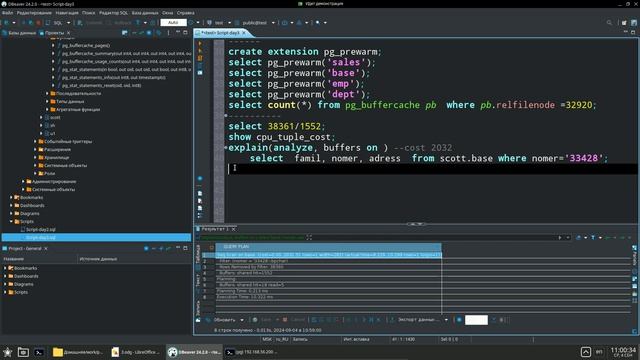This screenshot has width=640, height=360.
Task: Open the public@test schema selector
Action: pyautogui.click(x=254, y=23)
